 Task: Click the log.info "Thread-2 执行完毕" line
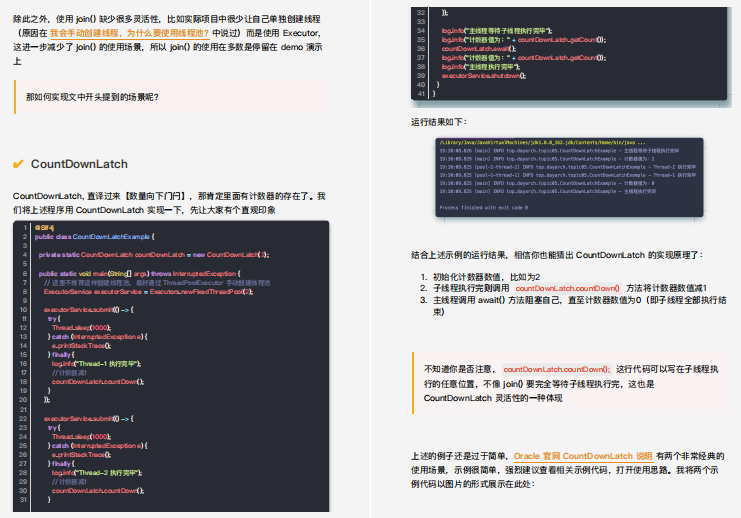[97, 473]
